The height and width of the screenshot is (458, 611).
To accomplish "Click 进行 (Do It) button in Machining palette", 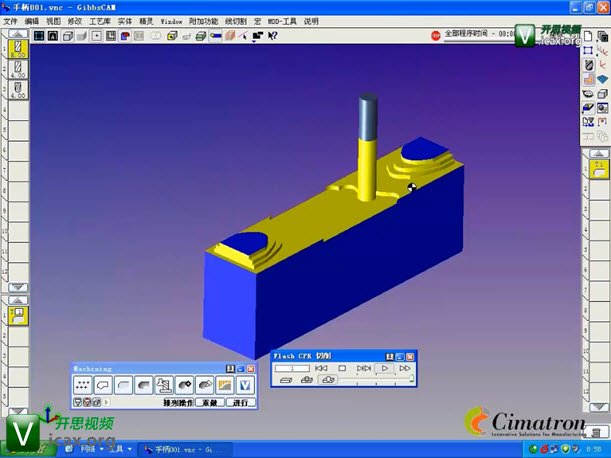I will tap(240, 403).
